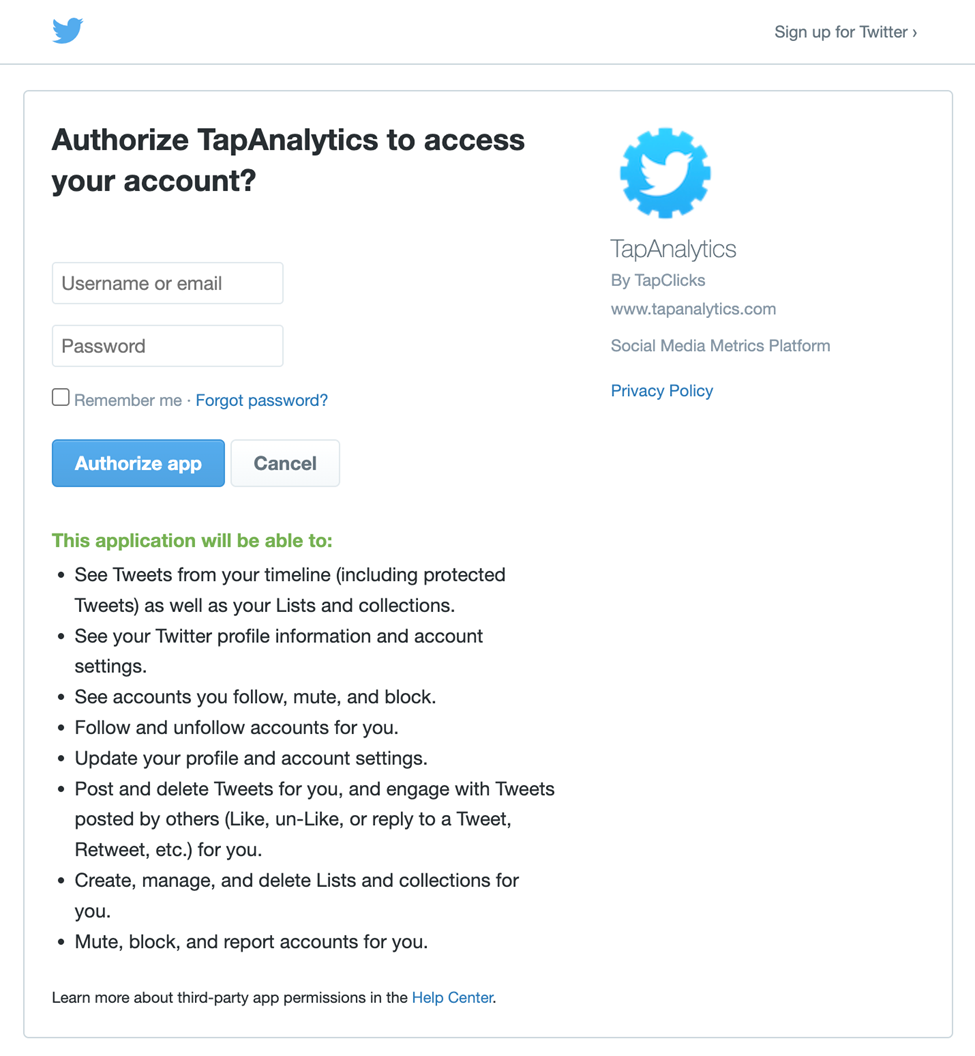The width and height of the screenshot is (975, 1056).
Task: Click This application will be able to heading
Action: click(193, 541)
